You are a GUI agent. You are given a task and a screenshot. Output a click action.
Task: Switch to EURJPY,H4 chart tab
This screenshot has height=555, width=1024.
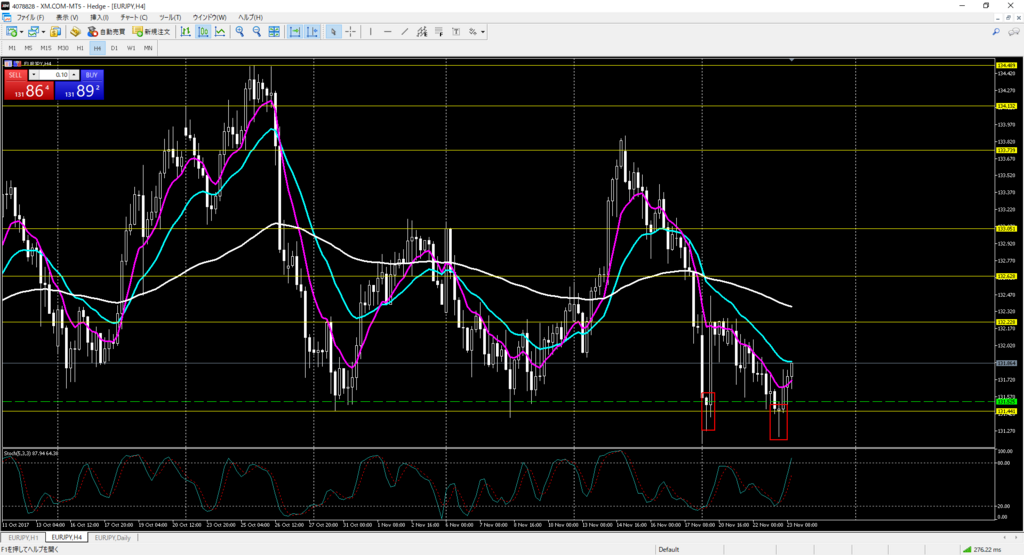pyautogui.click(x=66, y=537)
